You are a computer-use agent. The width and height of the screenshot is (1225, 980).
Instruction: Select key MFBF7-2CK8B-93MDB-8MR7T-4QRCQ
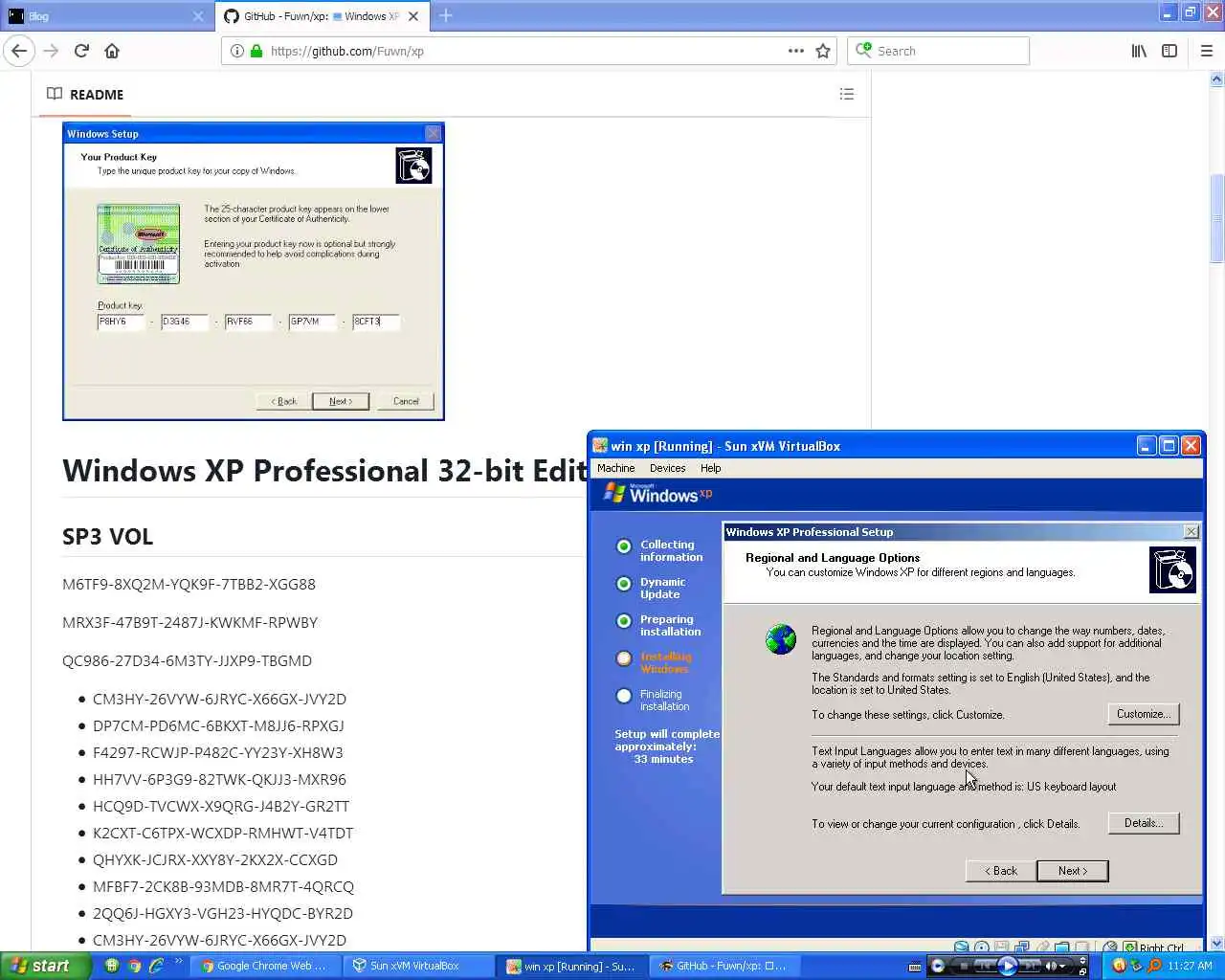pos(223,886)
